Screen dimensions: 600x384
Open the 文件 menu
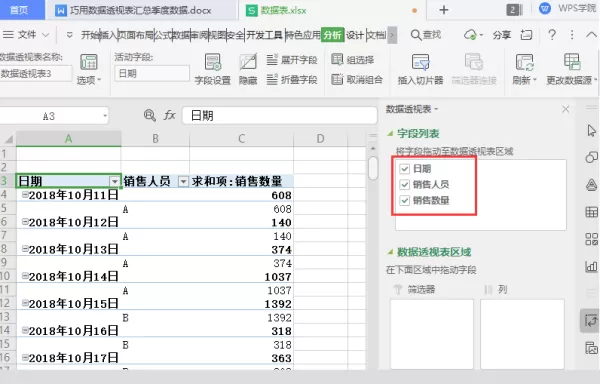26,35
